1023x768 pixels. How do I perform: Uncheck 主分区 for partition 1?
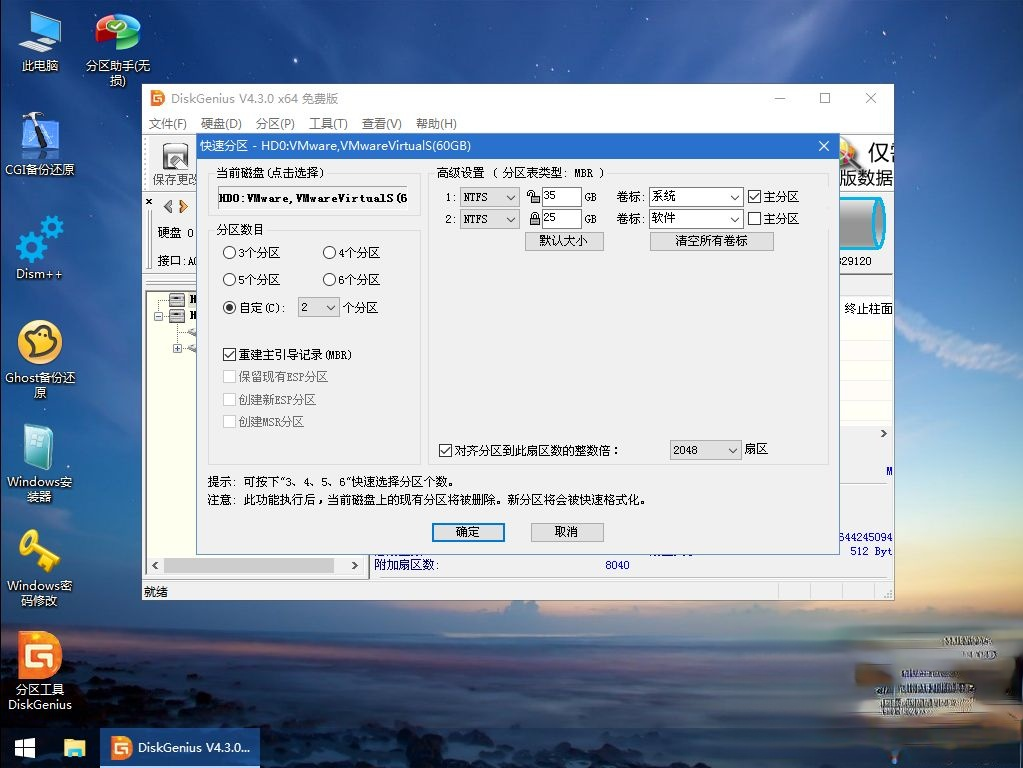click(x=753, y=196)
